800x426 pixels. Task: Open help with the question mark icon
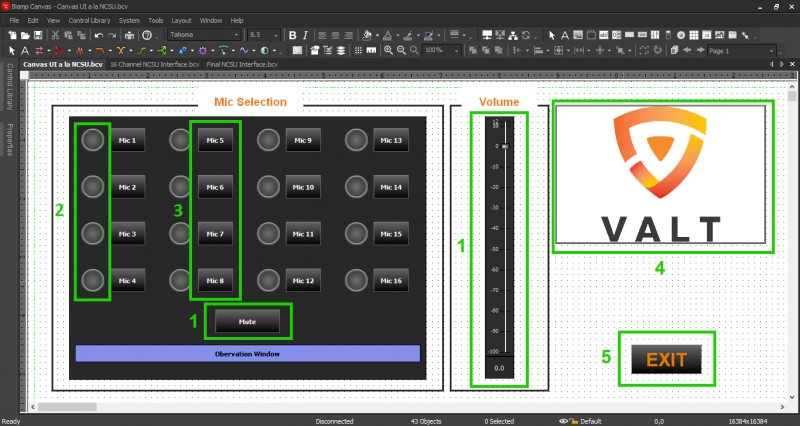pos(147,35)
